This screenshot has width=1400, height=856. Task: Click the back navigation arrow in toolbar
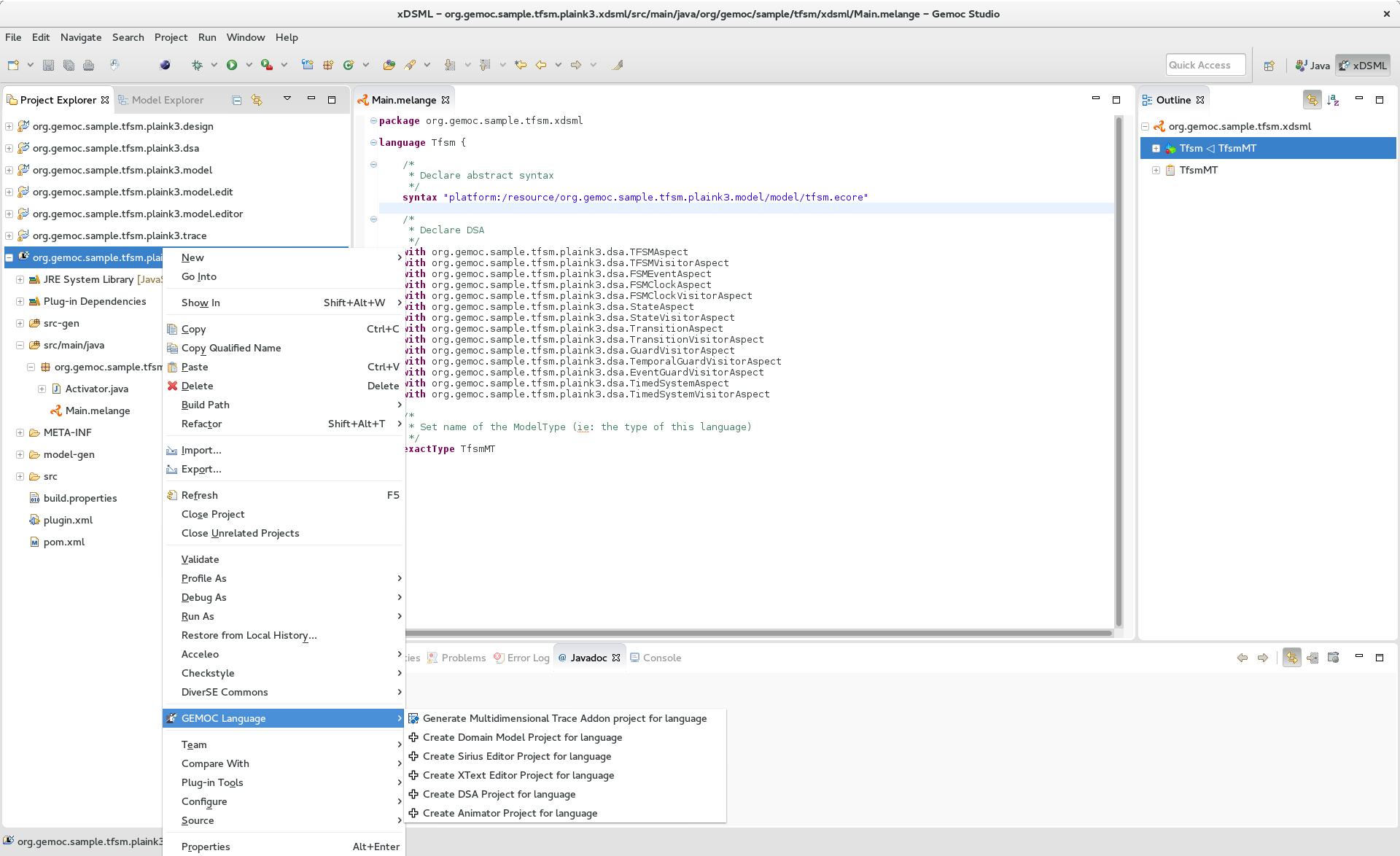541,65
